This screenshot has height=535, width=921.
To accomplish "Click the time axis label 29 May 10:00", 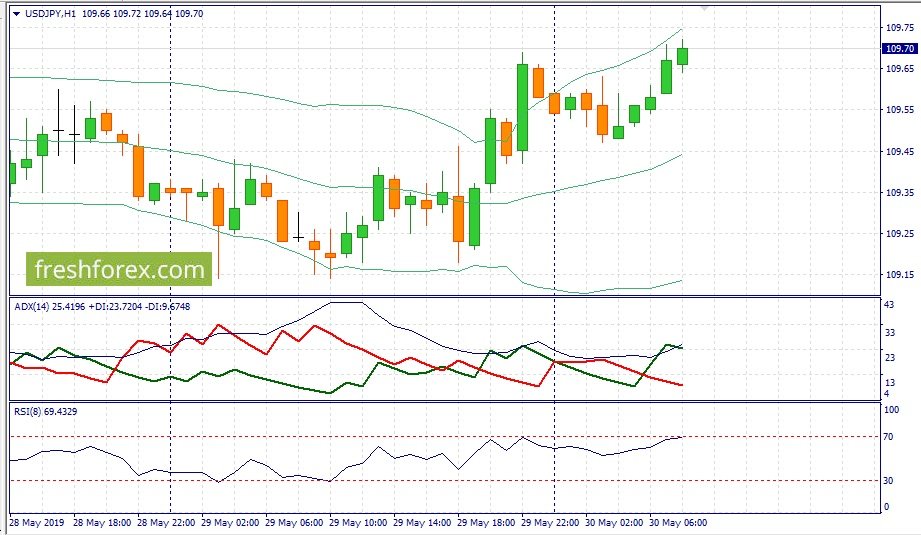I will tap(358, 523).
